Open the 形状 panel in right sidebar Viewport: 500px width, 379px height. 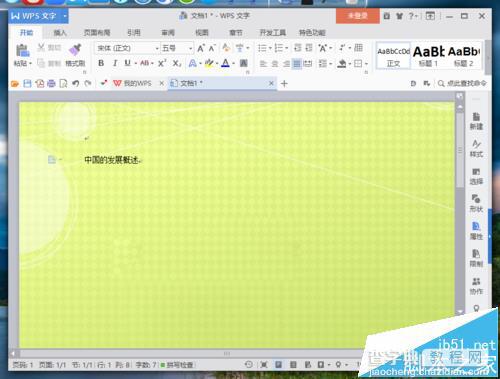point(476,203)
